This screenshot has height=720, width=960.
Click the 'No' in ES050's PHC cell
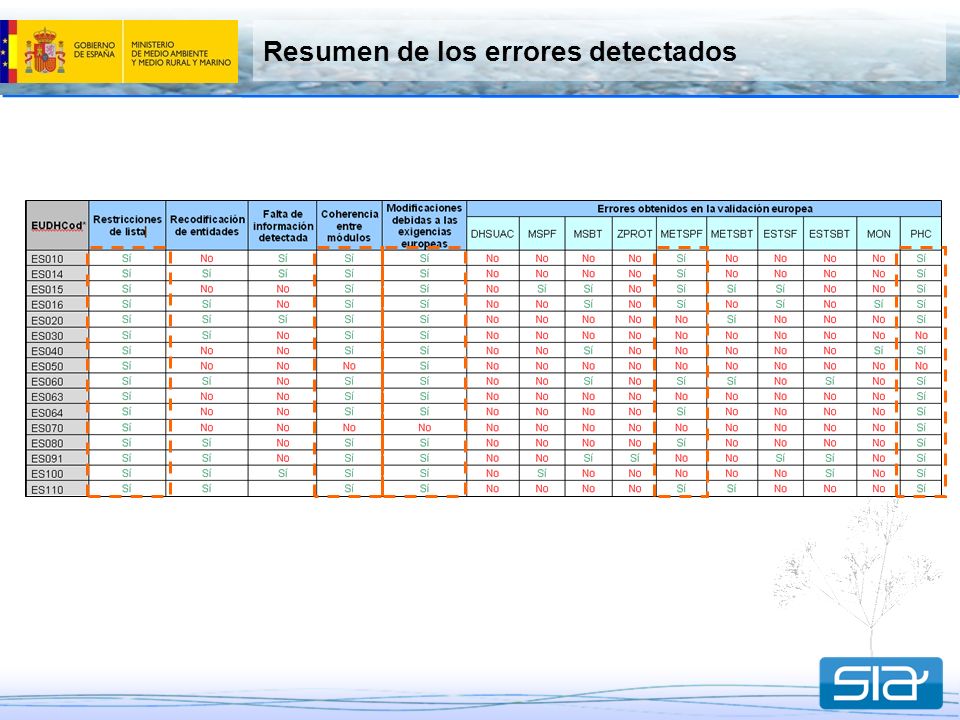921,366
